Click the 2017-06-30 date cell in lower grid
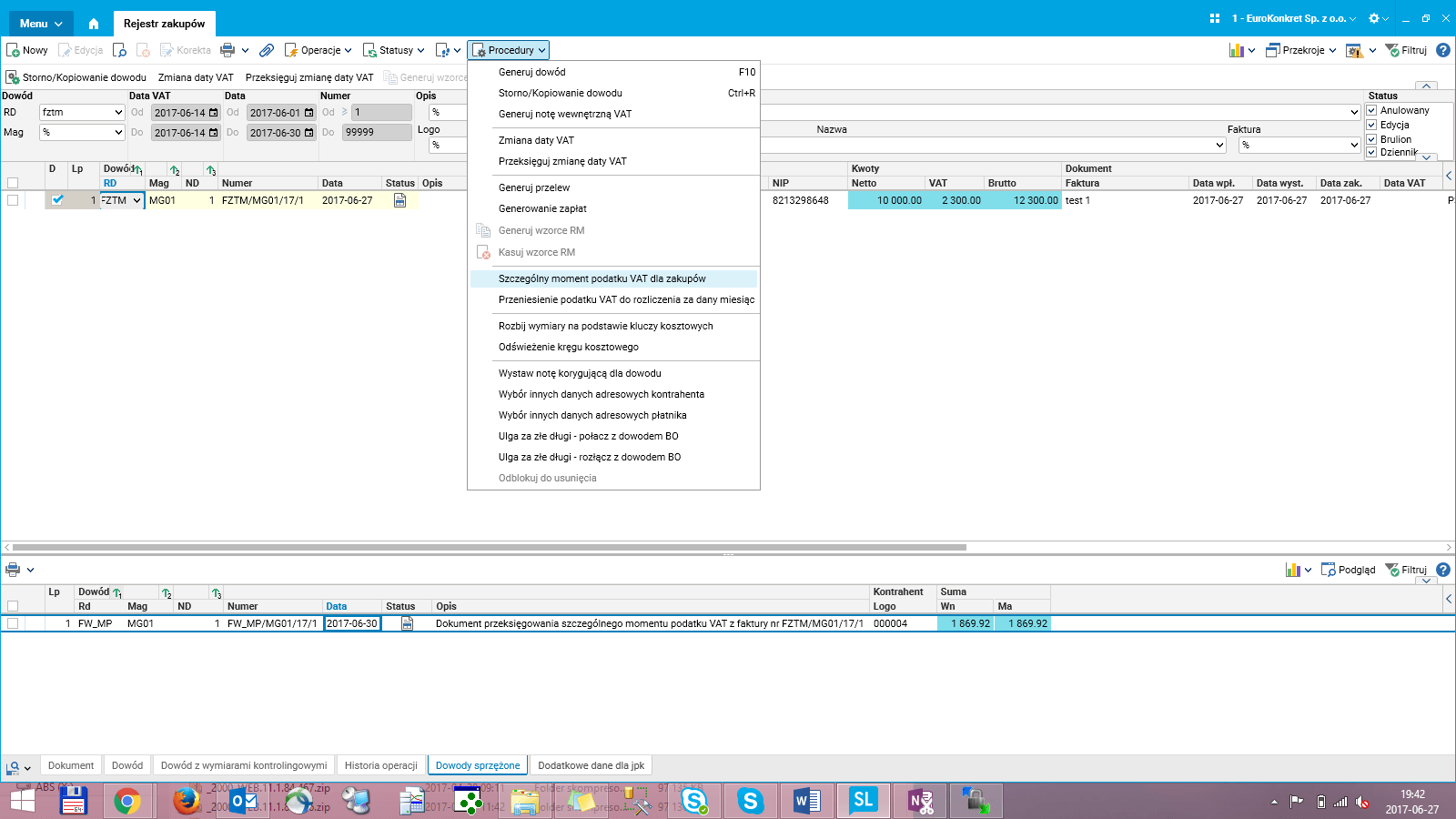1456x819 pixels. [x=352, y=623]
